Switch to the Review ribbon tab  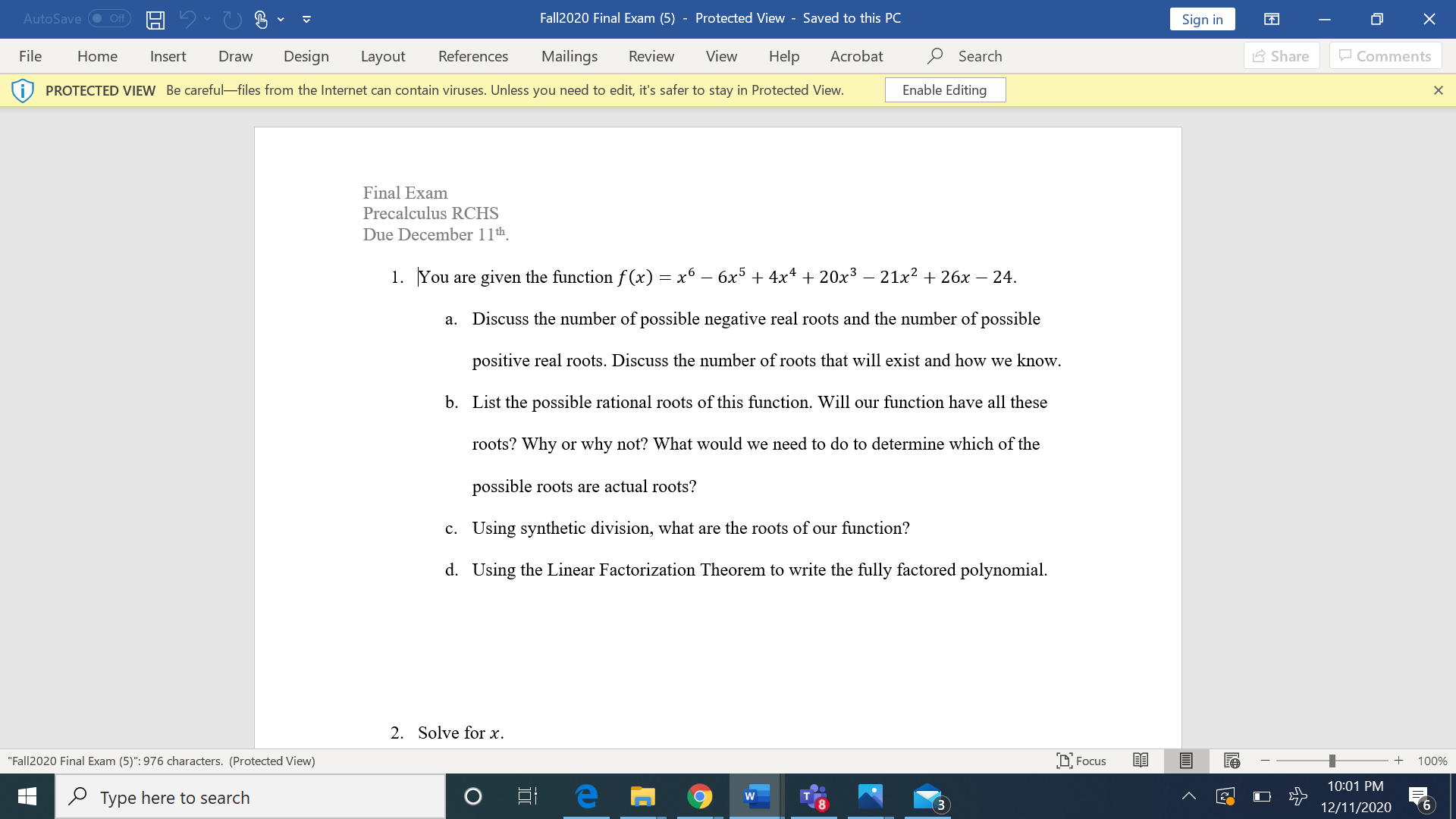click(651, 55)
